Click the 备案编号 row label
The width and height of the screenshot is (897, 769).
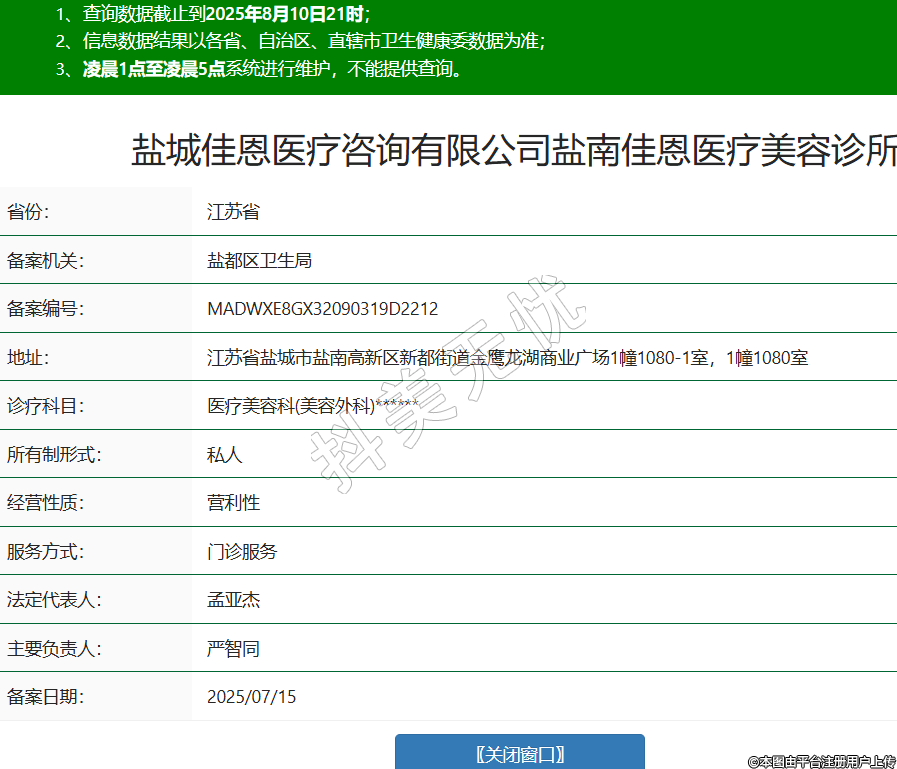pos(46,309)
